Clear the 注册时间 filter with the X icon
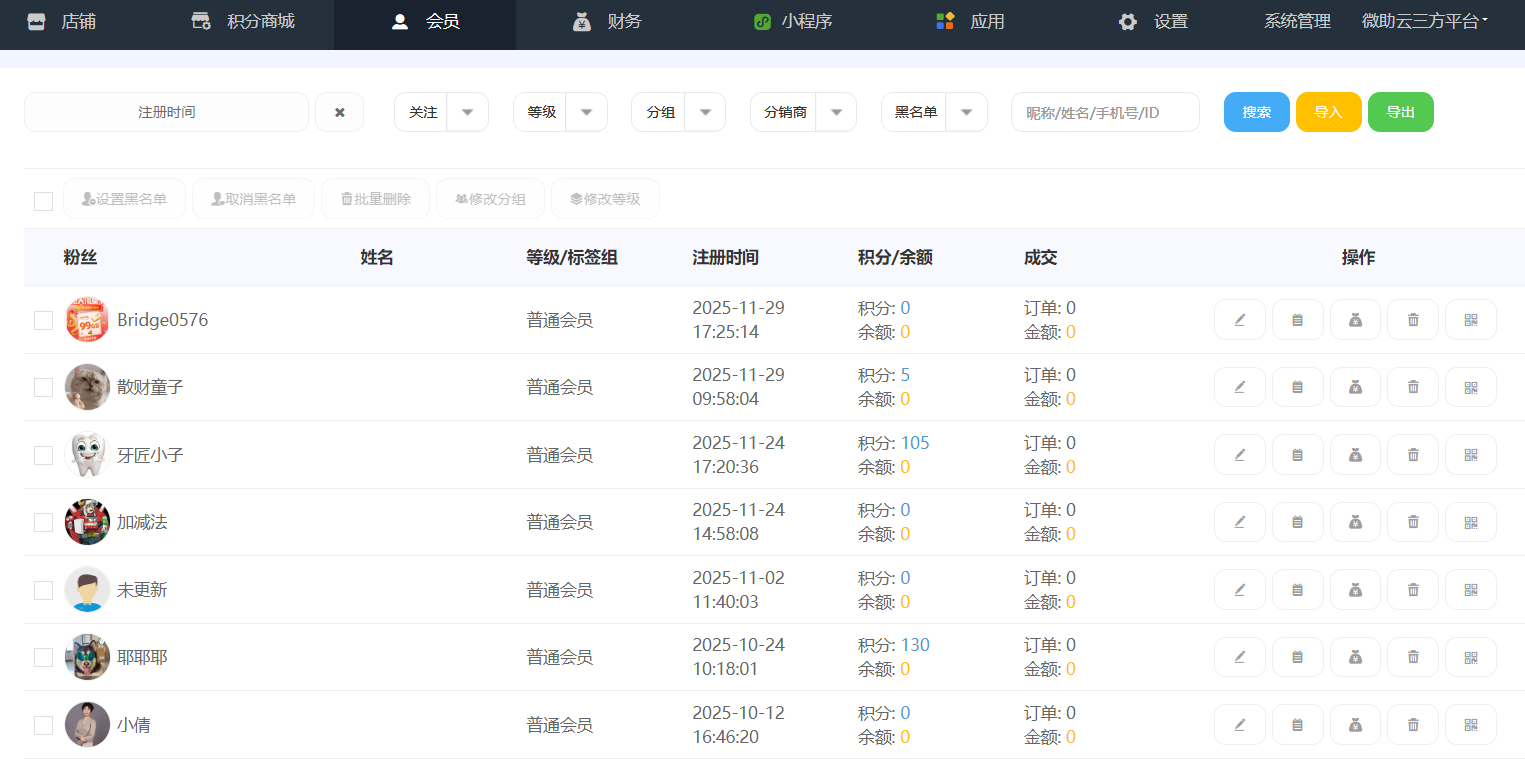Viewport: 1525px width, 763px height. [x=339, y=112]
